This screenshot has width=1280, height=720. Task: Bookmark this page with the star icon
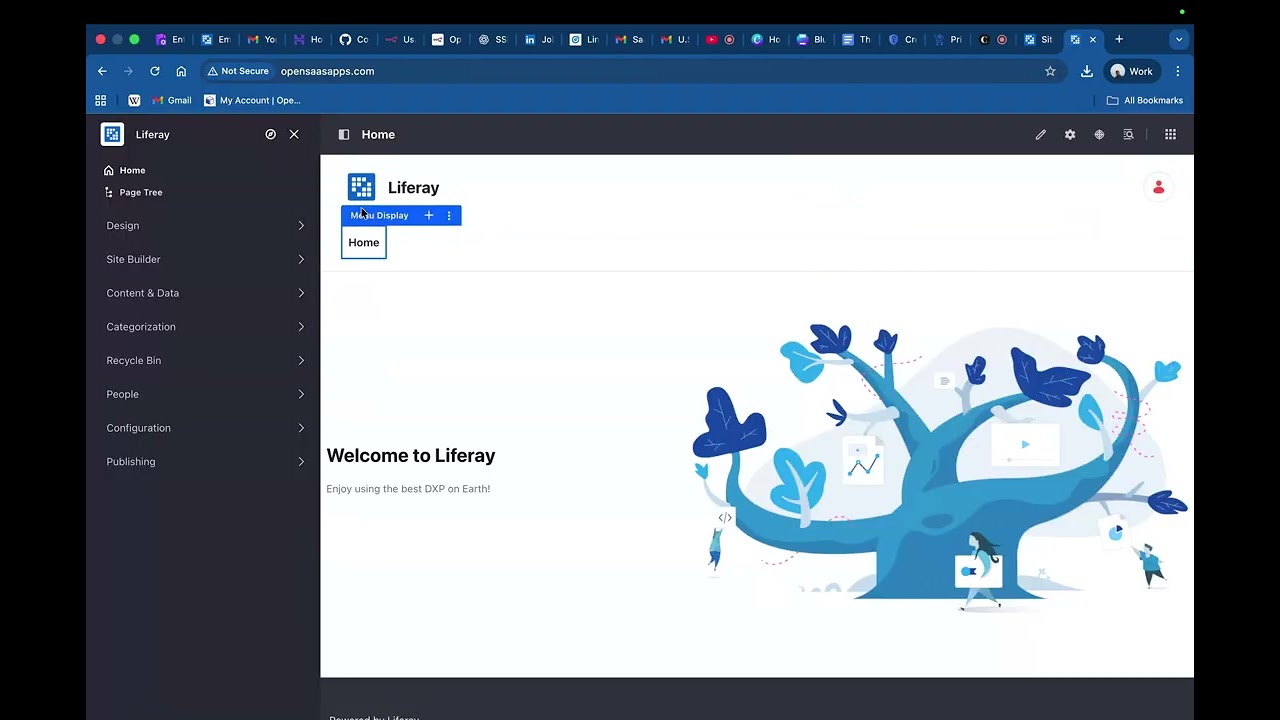click(1050, 71)
